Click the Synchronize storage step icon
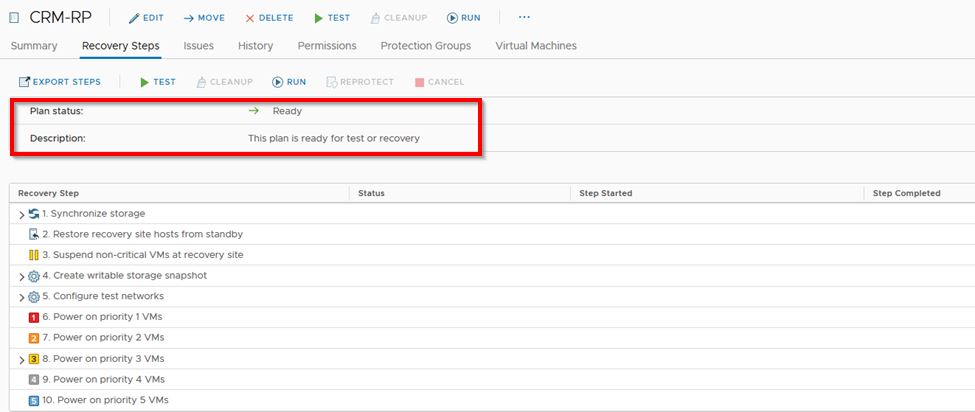Screen dimensions: 975x412 pos(33,214)
